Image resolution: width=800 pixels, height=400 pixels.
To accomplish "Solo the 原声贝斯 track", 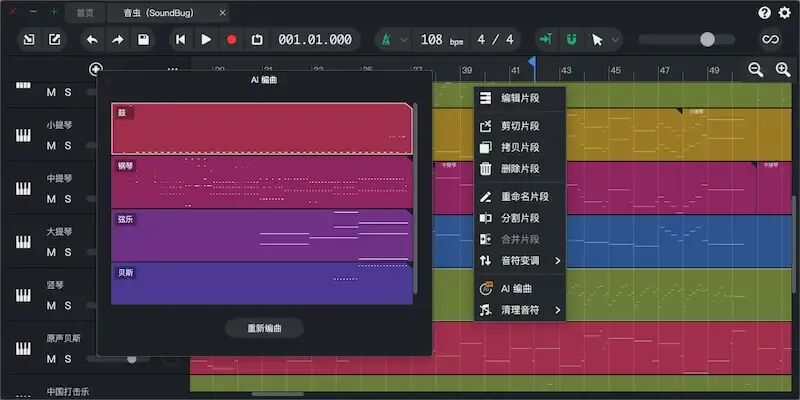I will 68,359.
